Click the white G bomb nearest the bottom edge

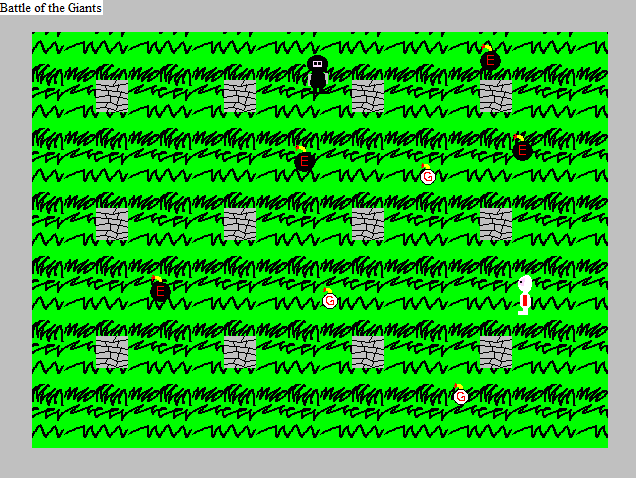461,396
